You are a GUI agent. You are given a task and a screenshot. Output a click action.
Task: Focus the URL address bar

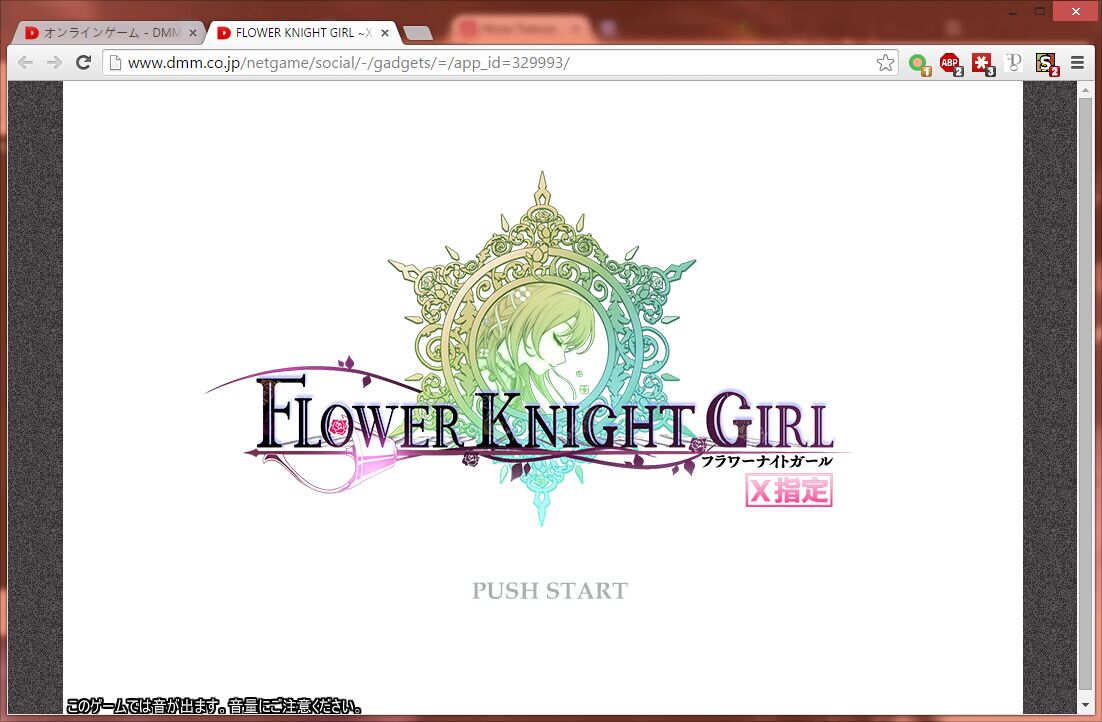click(499, 63)
